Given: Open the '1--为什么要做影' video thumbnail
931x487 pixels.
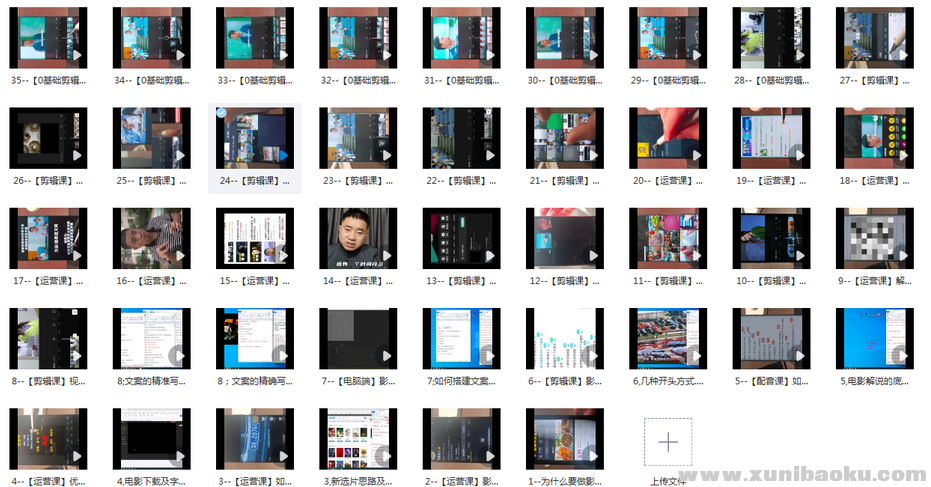Looking at the screenshot, I should (564, 438).
